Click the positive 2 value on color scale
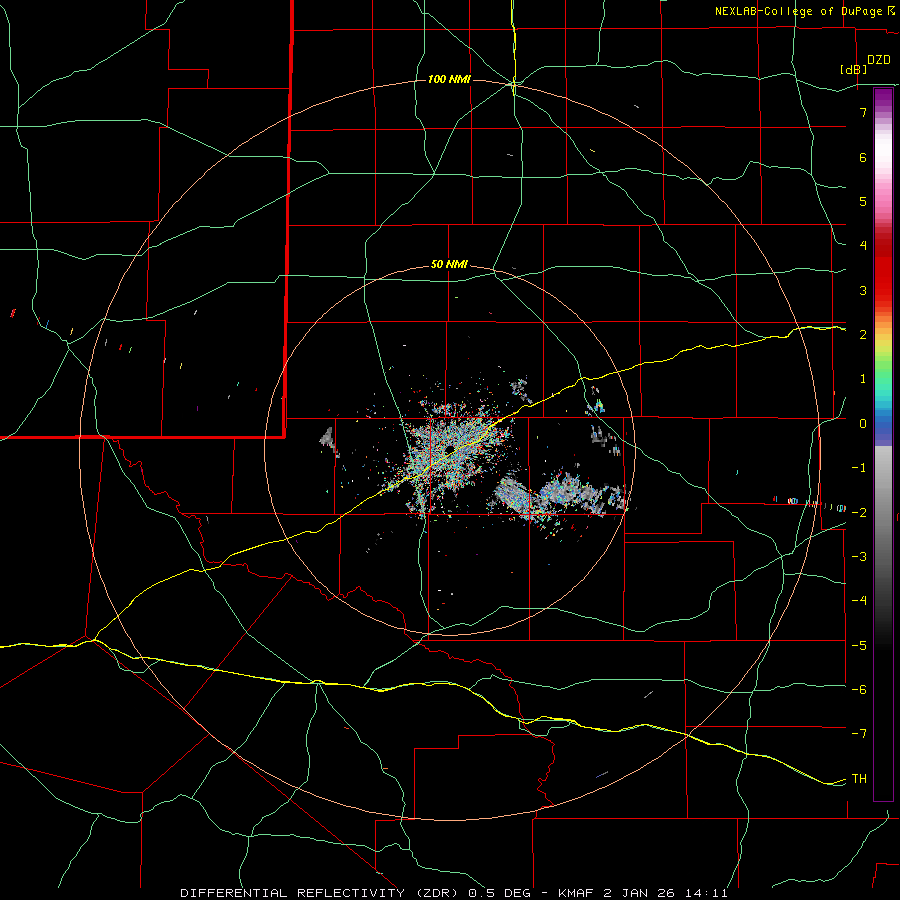This screenshot has height=900, width=900. coord(863,334)
